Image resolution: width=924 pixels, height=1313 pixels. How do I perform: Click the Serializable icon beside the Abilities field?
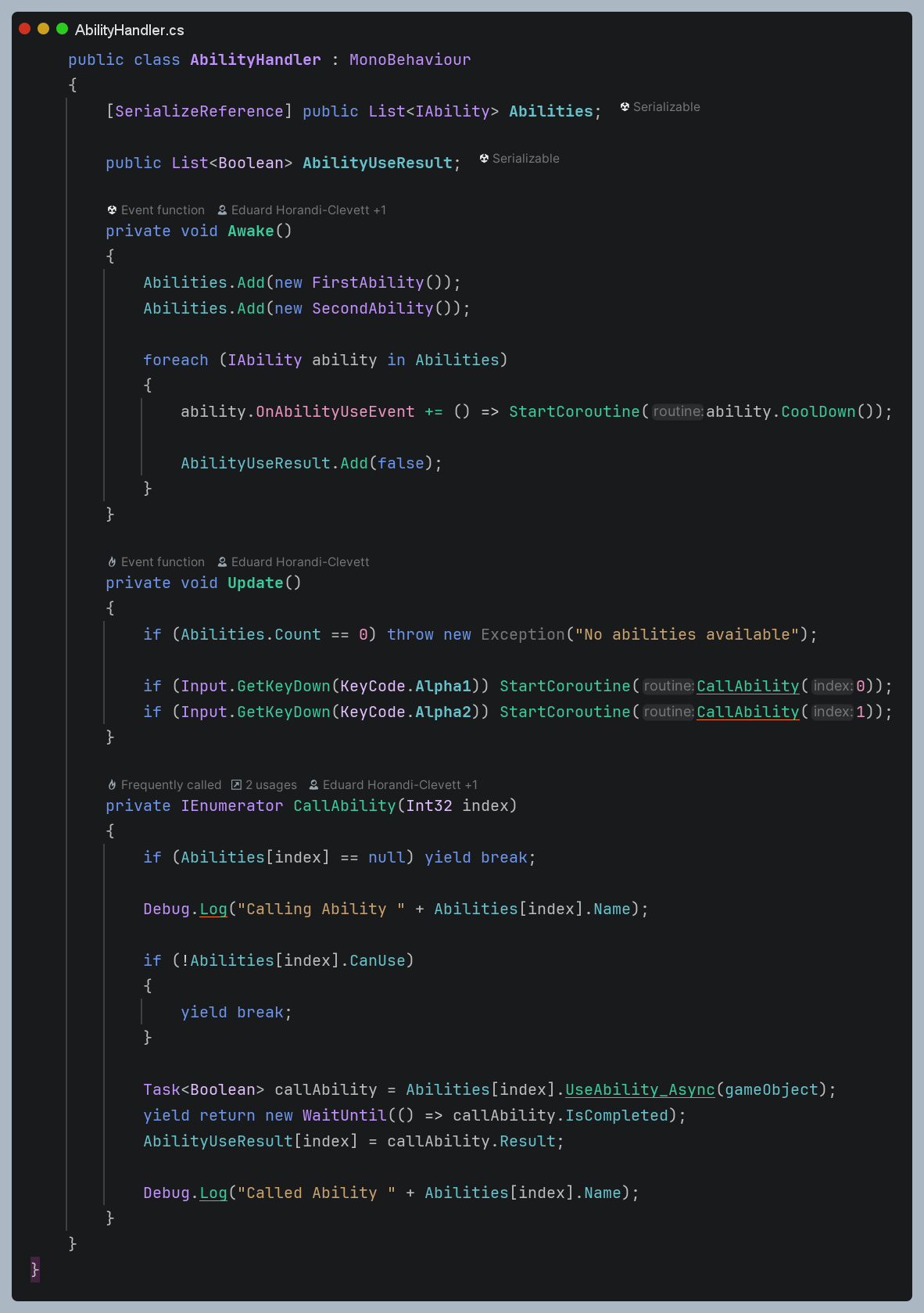[625, 107]
